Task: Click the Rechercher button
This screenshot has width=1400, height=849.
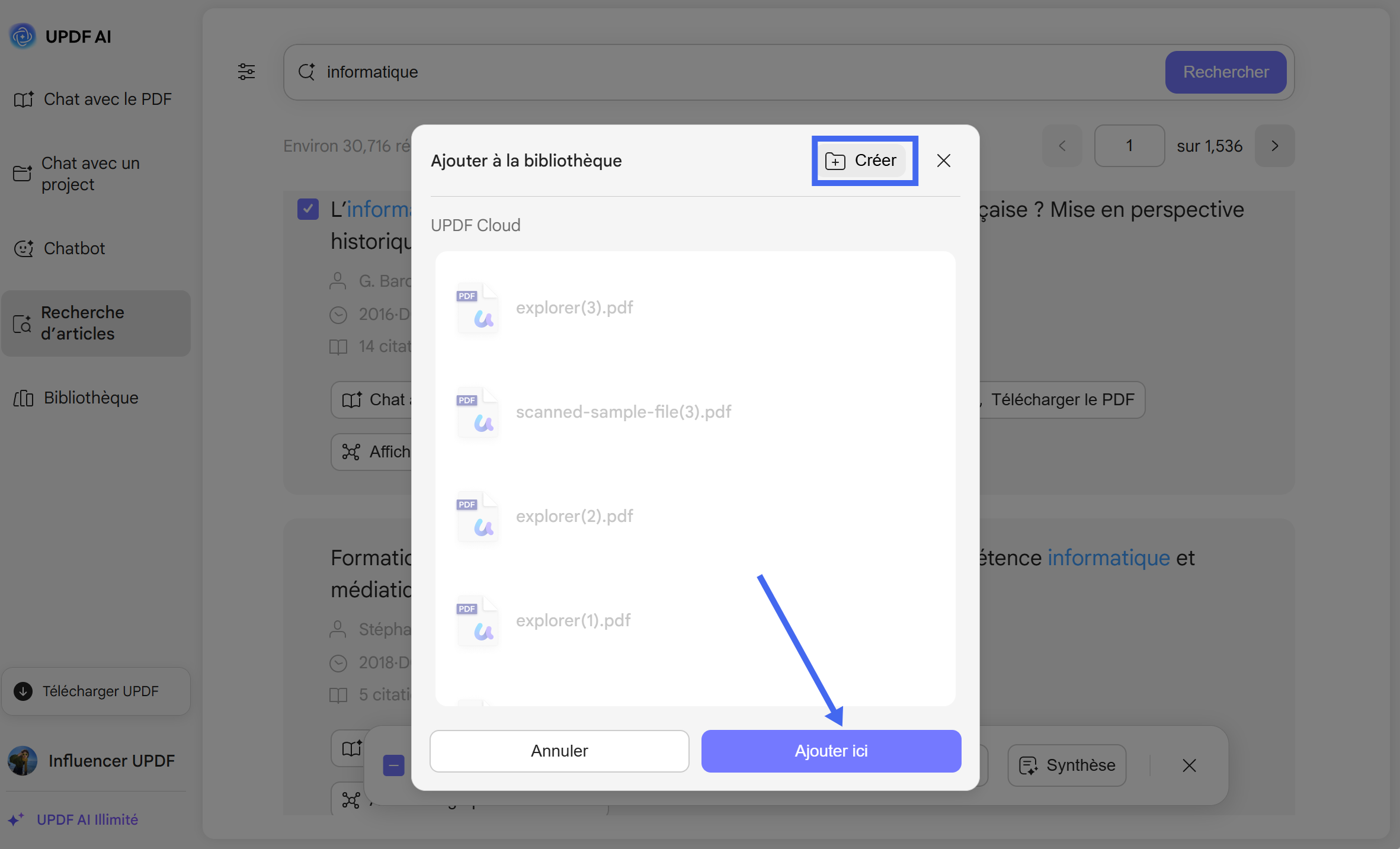Action: (1226, 72)
